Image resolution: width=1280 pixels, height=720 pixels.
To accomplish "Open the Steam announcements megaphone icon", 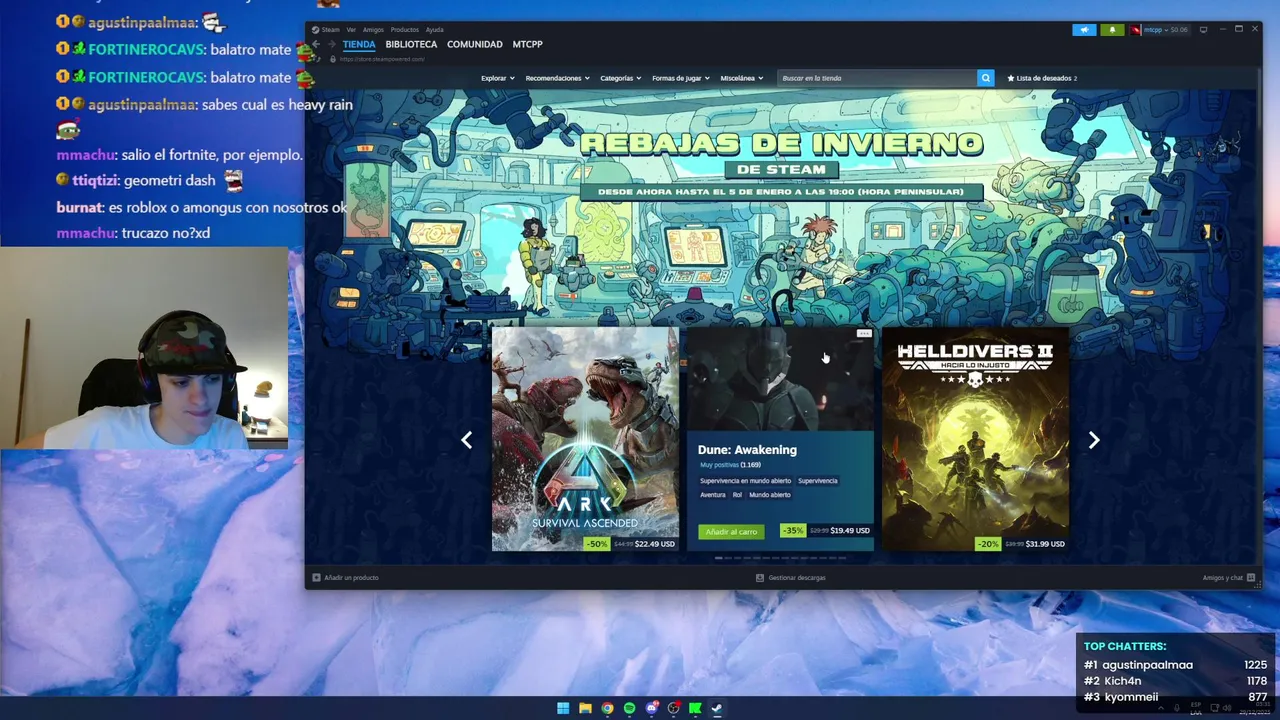I will point(1084,30).
